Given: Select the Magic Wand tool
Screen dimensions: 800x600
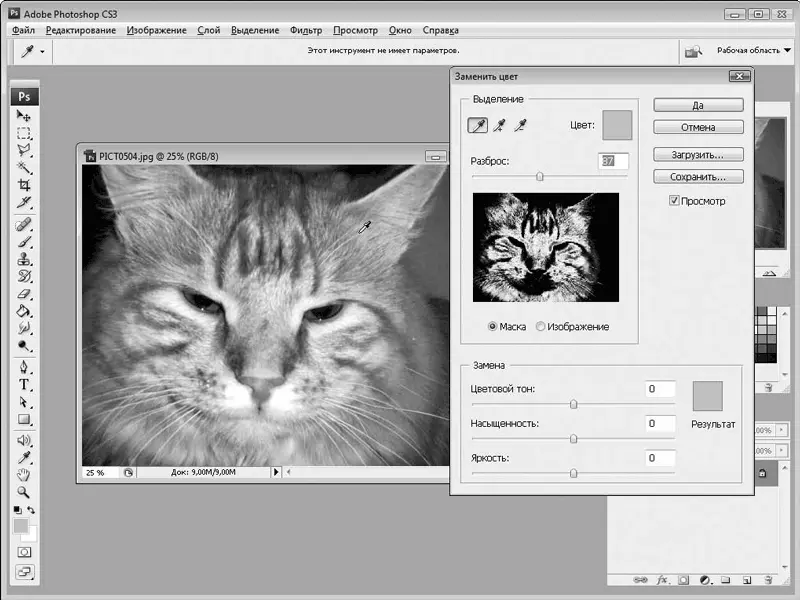Looking at the screenshot, I should click(23, 167).
